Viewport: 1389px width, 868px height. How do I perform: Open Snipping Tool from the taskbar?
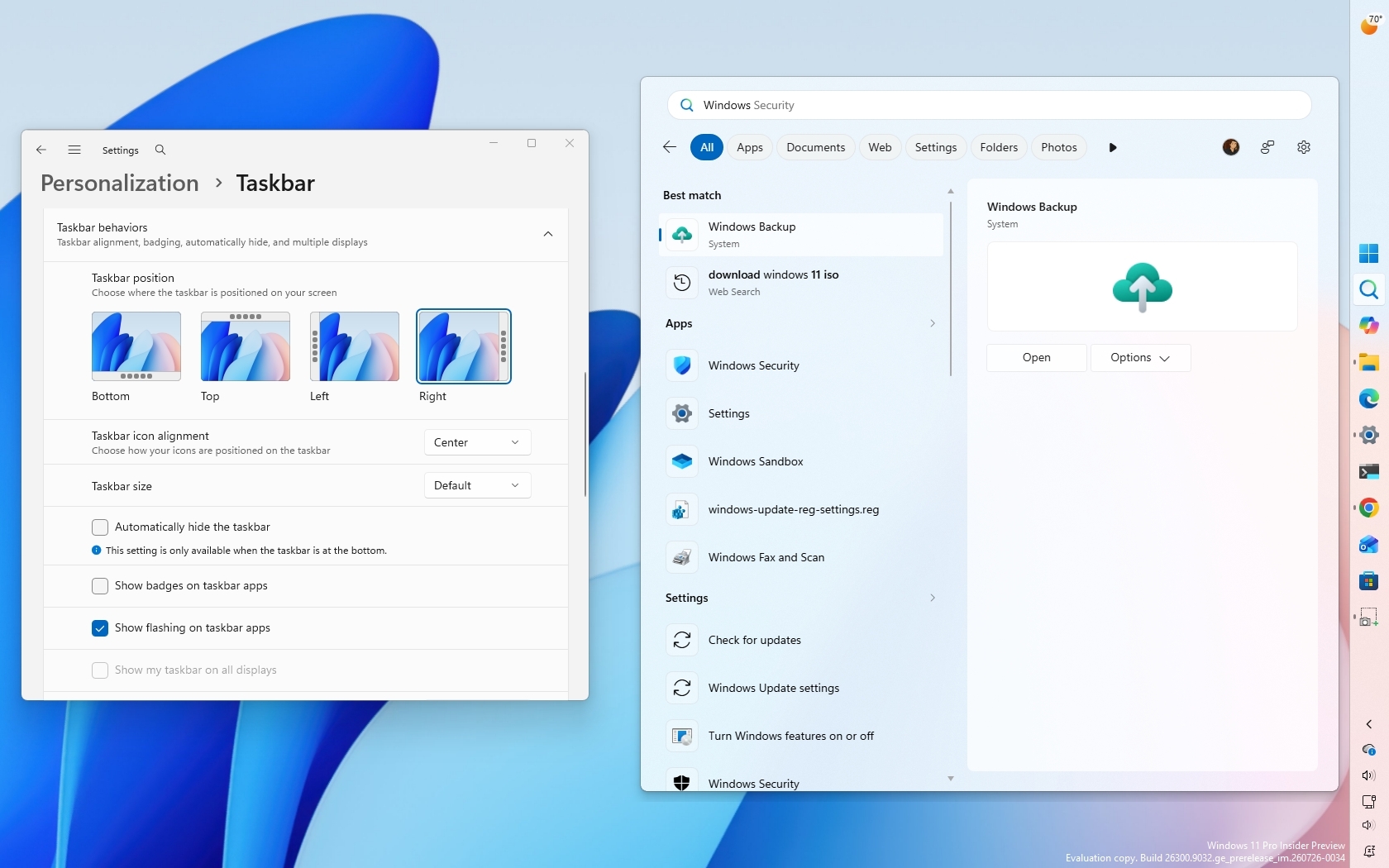point(1369,618)
